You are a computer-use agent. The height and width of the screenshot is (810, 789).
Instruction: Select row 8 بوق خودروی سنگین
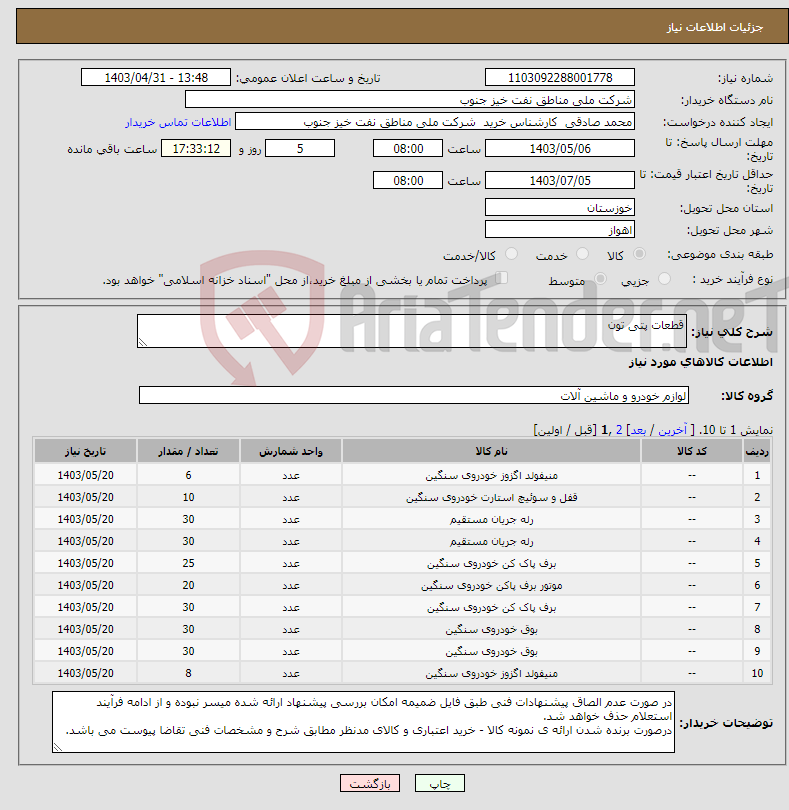pyautogui.click(x=491, y=629)
